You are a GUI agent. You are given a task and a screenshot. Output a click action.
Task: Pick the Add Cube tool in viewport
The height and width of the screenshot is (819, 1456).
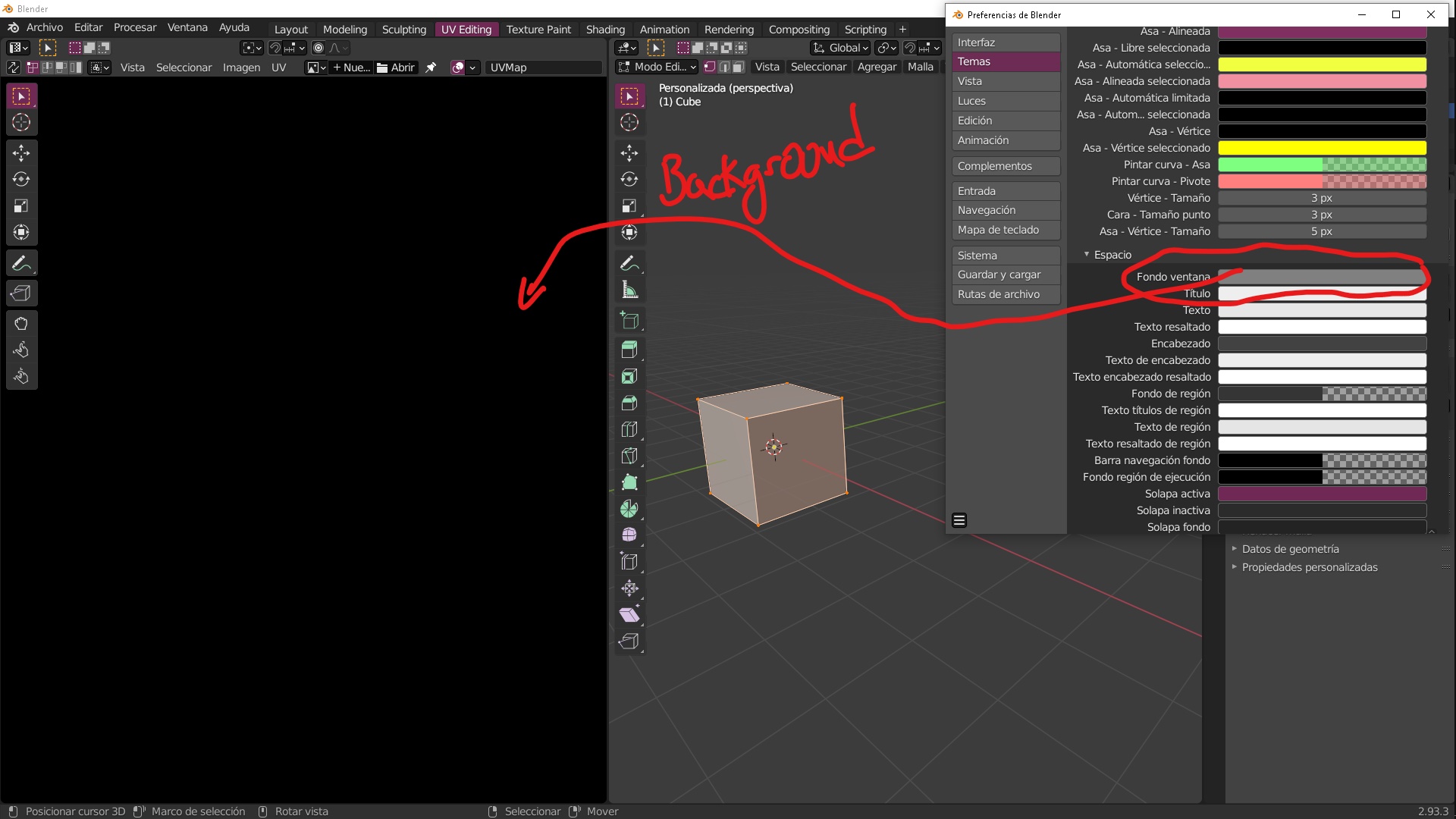click(x=629, y=320)
